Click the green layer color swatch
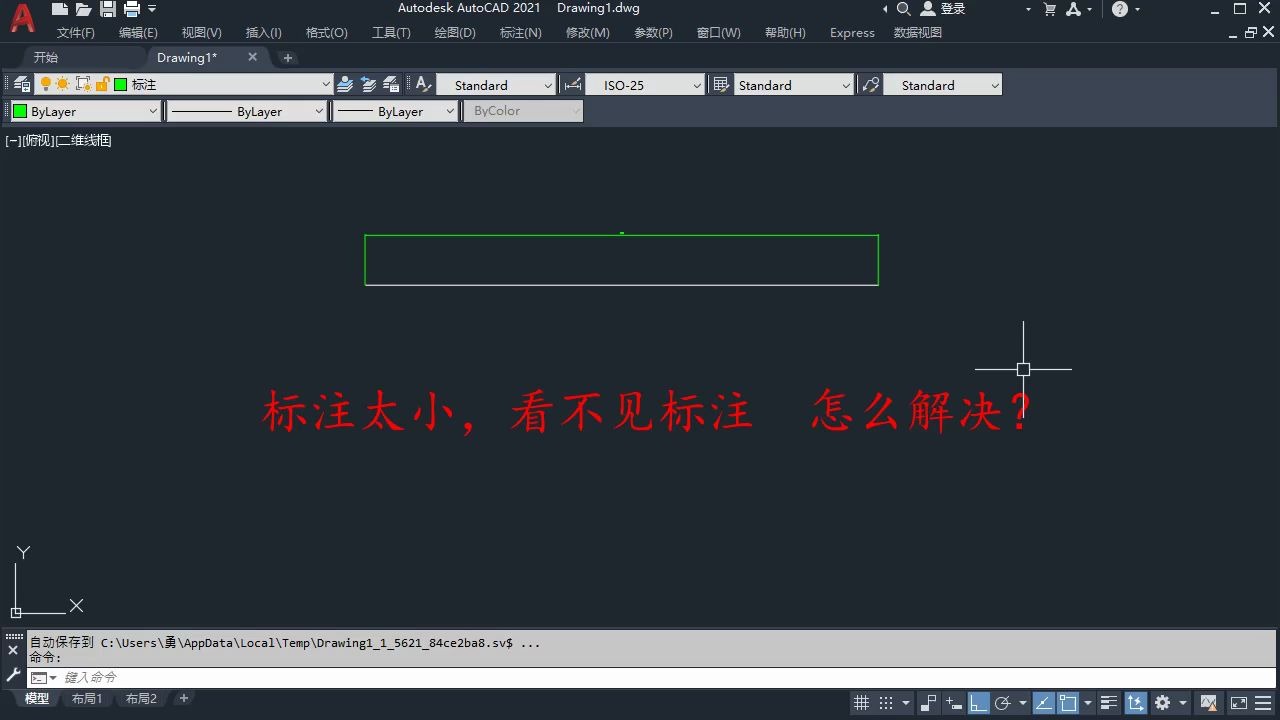The width and height of the screenshot is (1280, 720). [x=120, y=84]
